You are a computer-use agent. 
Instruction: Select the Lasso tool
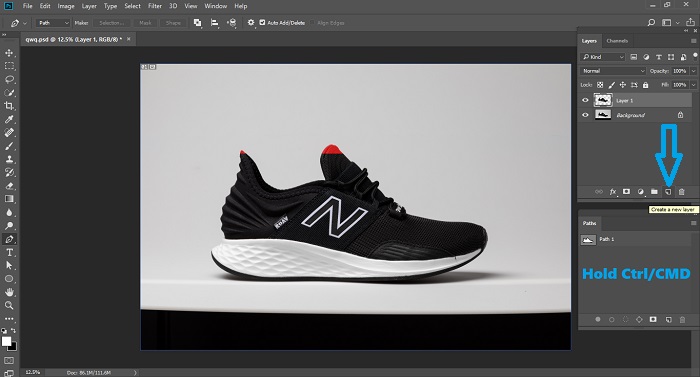coord(9,80)
